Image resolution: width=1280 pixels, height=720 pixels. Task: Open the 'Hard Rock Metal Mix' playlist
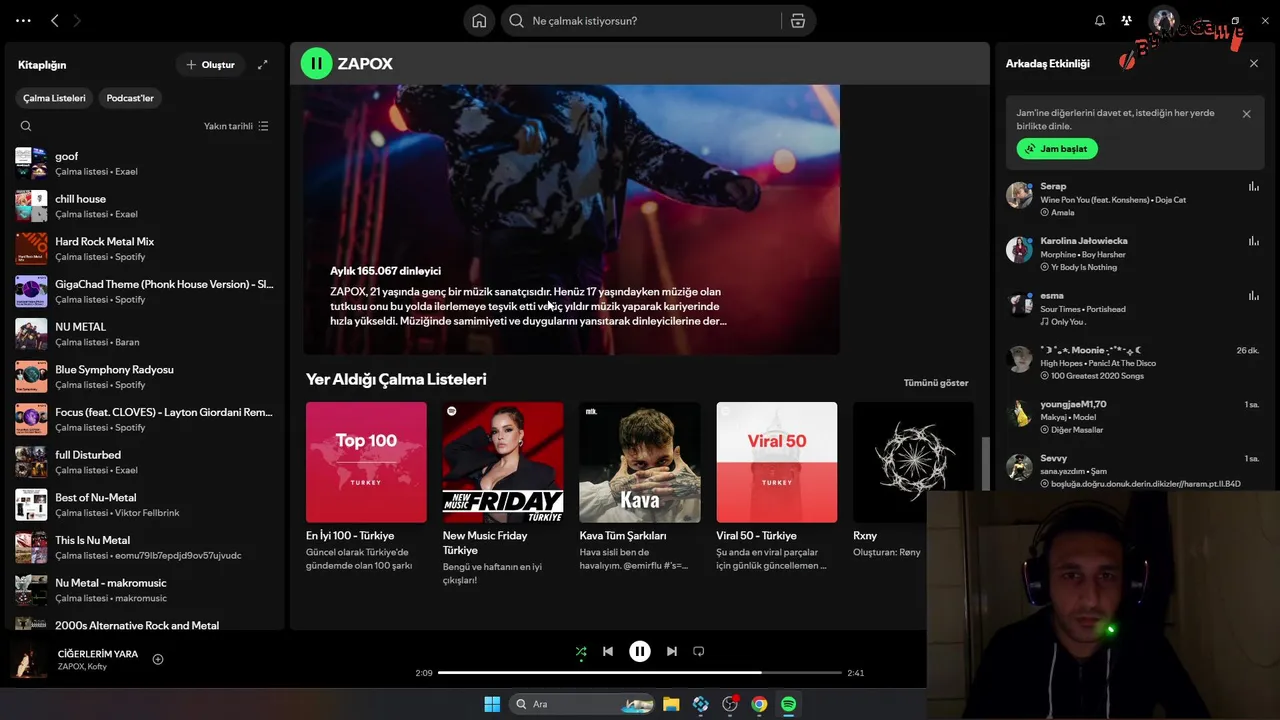(x=146, y=249)
